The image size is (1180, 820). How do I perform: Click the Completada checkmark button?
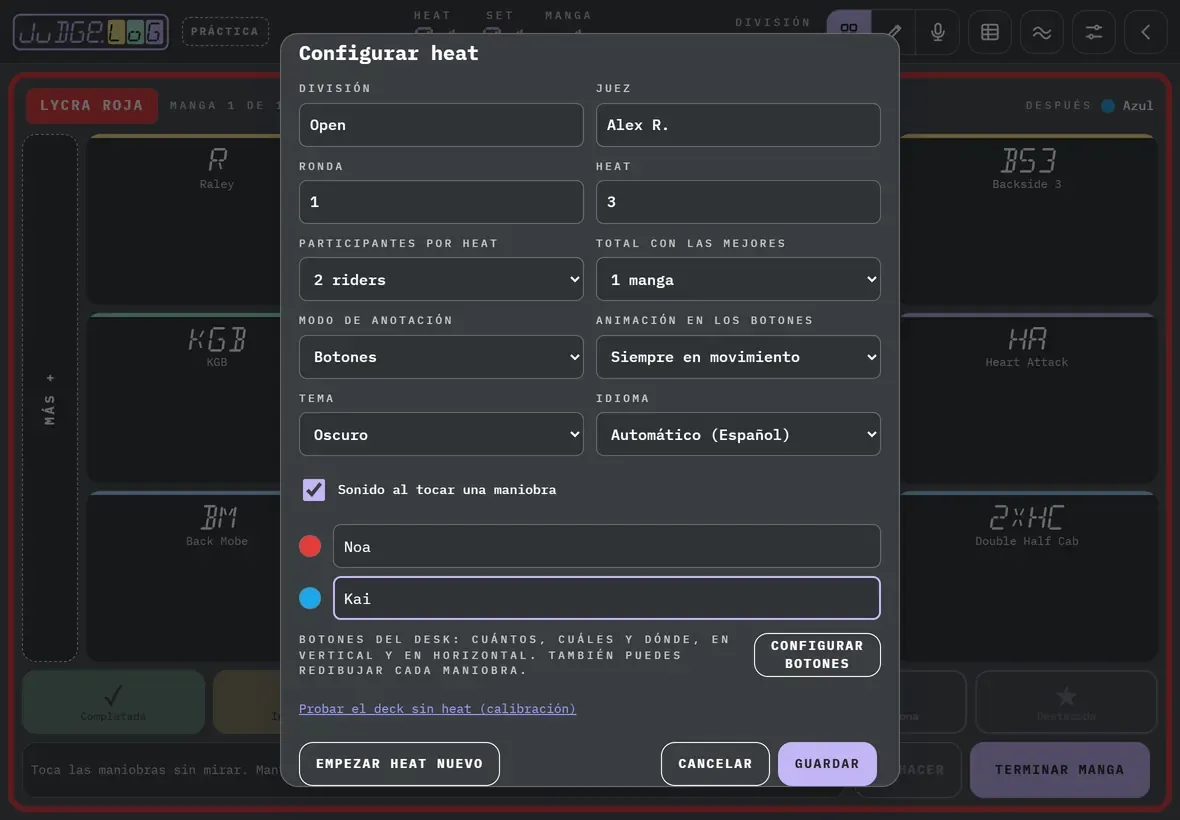114,702
